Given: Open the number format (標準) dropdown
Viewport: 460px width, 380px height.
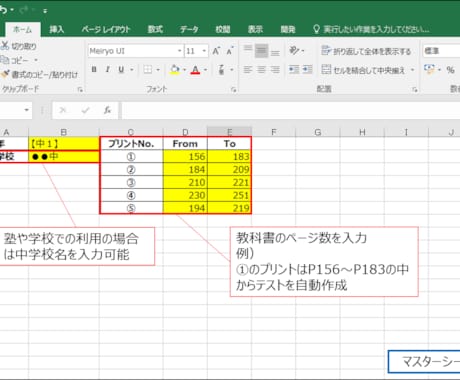Looking at the screenshot, I should point(441,51).
